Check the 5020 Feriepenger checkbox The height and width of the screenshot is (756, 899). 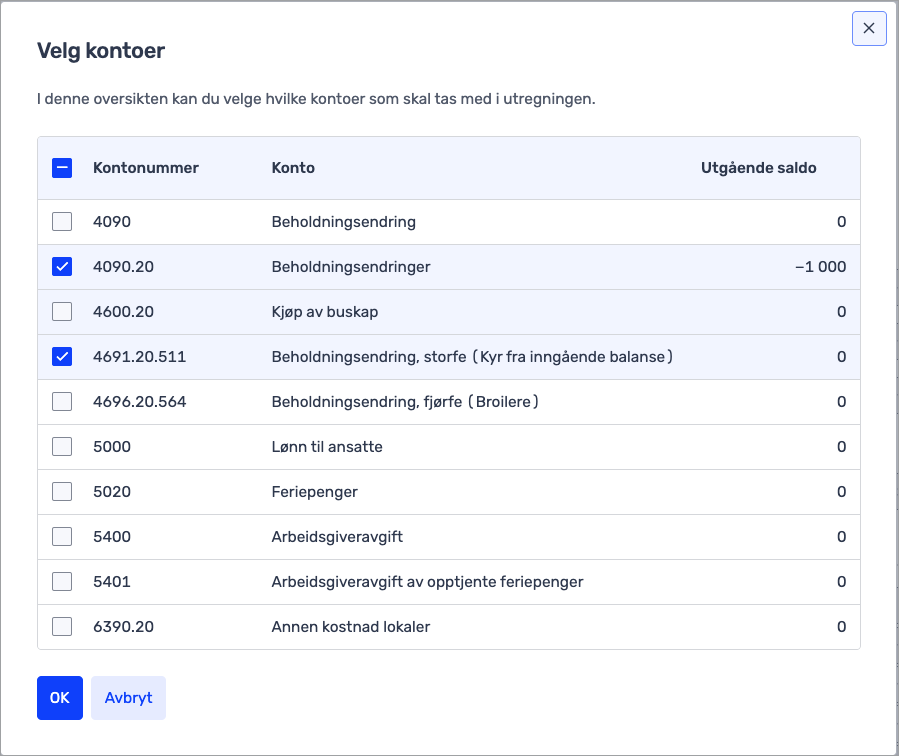(x=62, y=492)
